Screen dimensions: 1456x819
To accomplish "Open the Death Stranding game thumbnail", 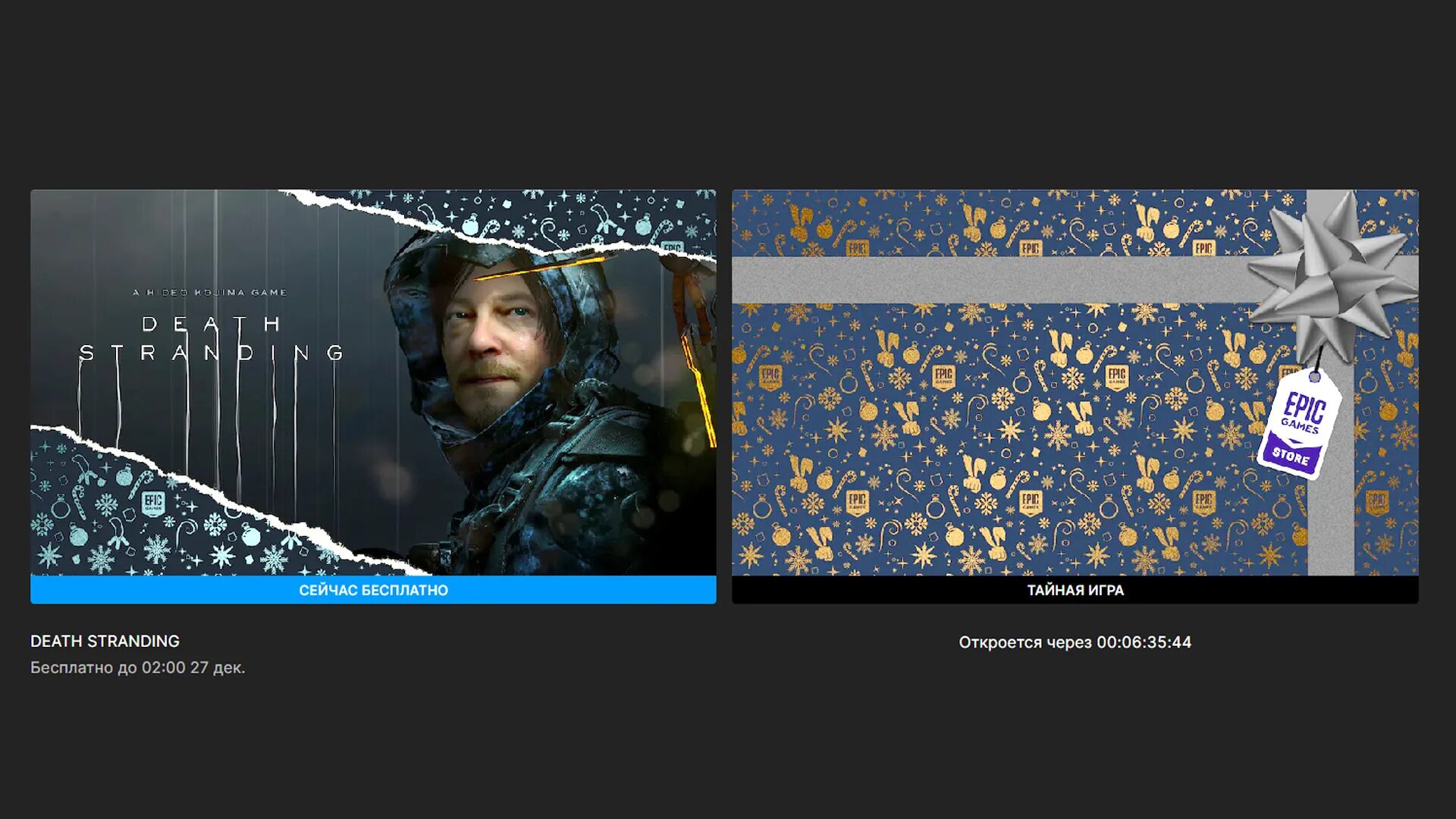I will click(373, 382).
